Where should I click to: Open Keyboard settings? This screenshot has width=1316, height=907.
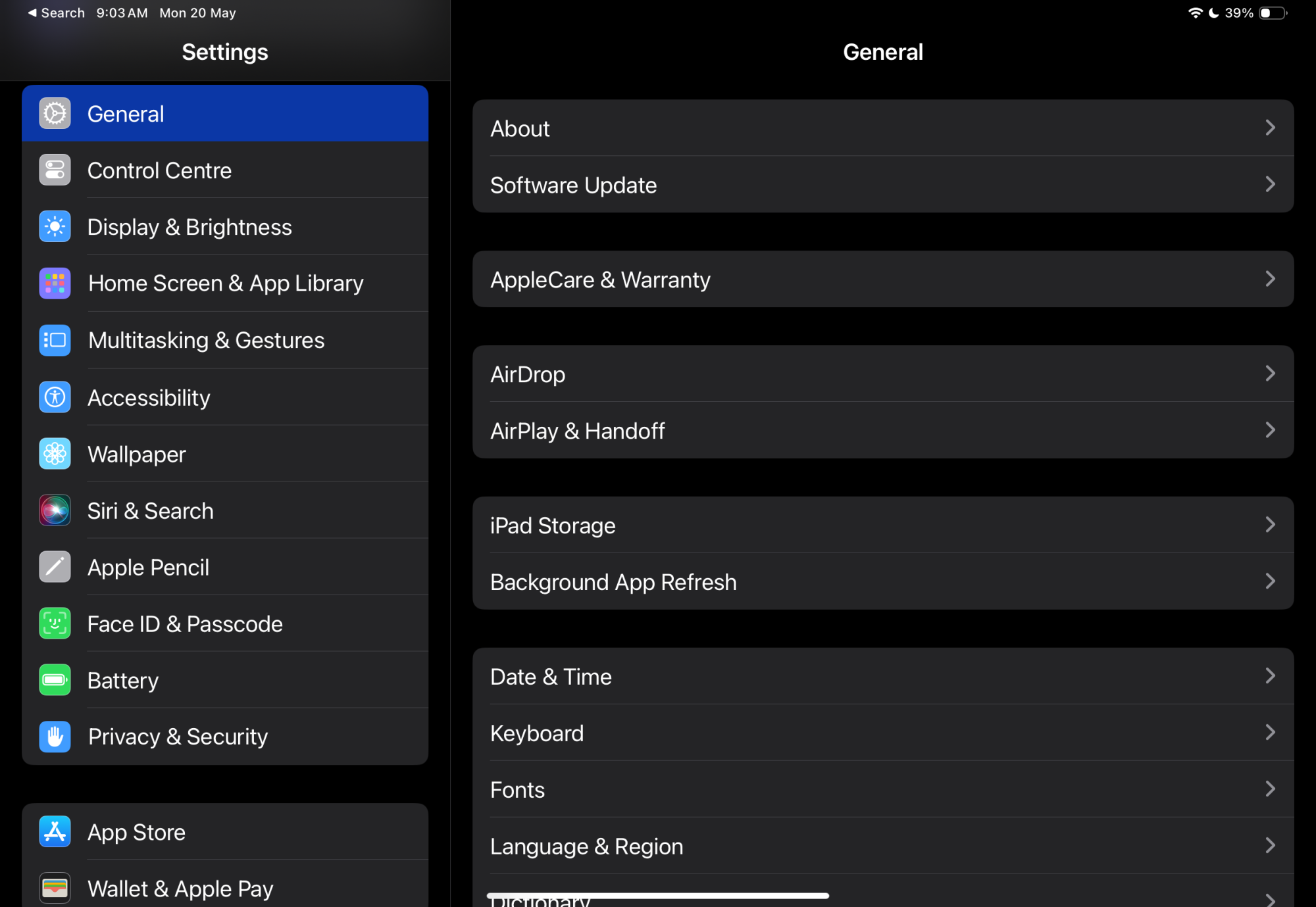[x=883, y=733]
